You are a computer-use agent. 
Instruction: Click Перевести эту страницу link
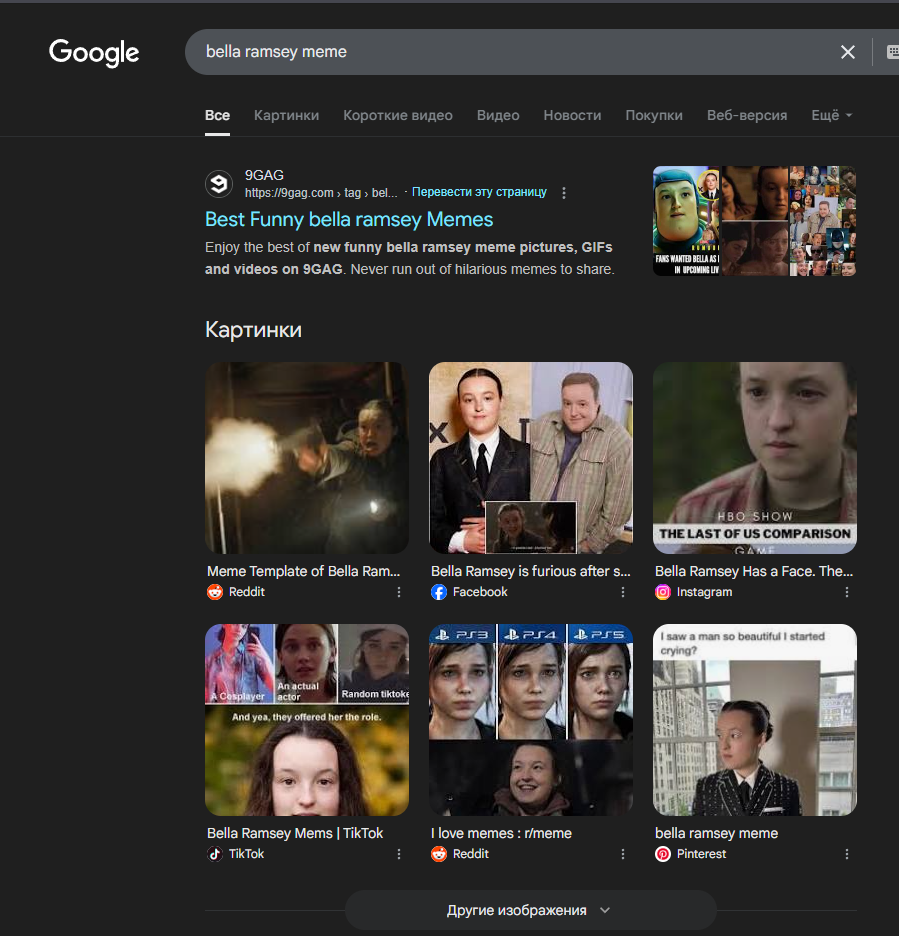coord(479,192)
